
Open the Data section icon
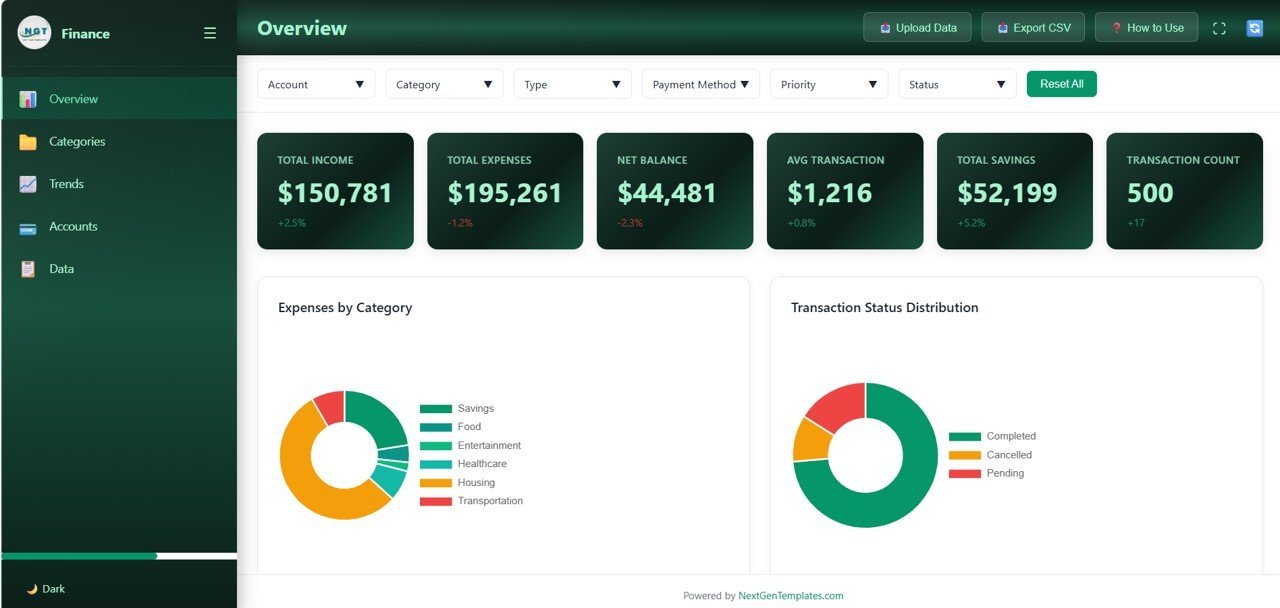tap(29, 268)
